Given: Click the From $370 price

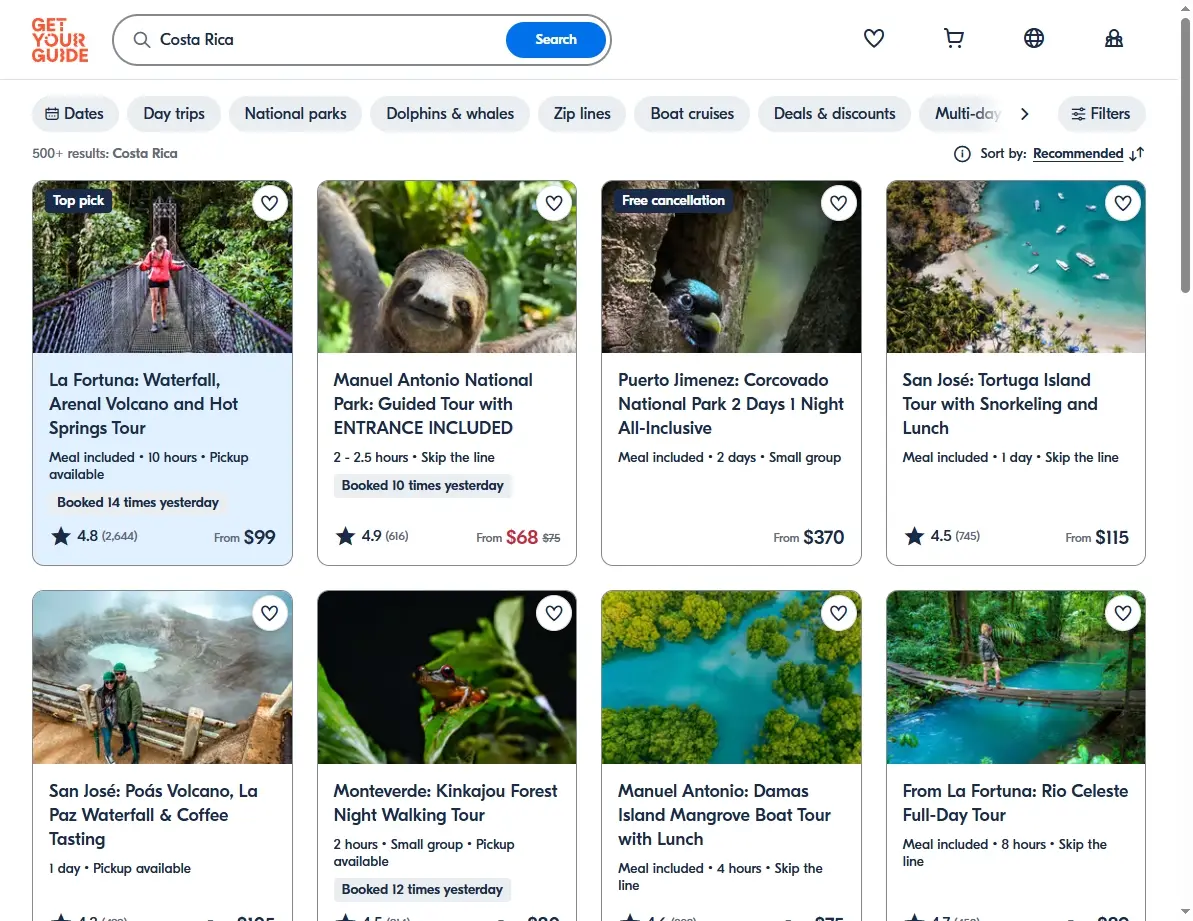Looking at the screenshot, I should pos(809,538).
